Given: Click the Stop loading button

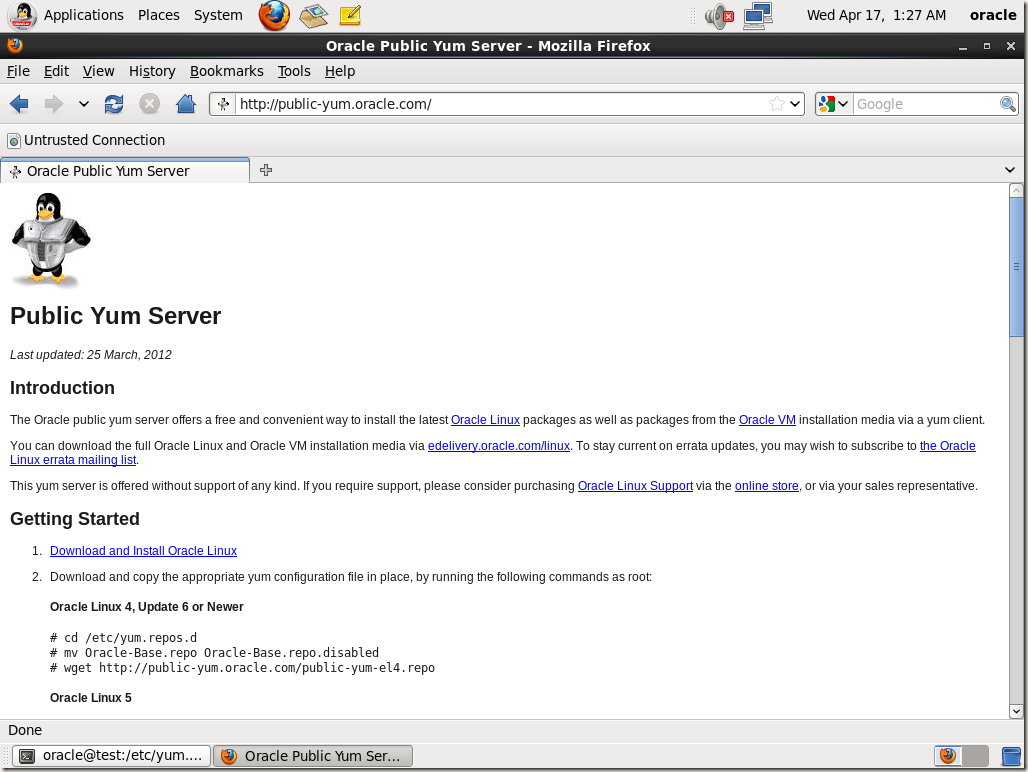Looking at the screenshot, I should [x=149, y=104].
